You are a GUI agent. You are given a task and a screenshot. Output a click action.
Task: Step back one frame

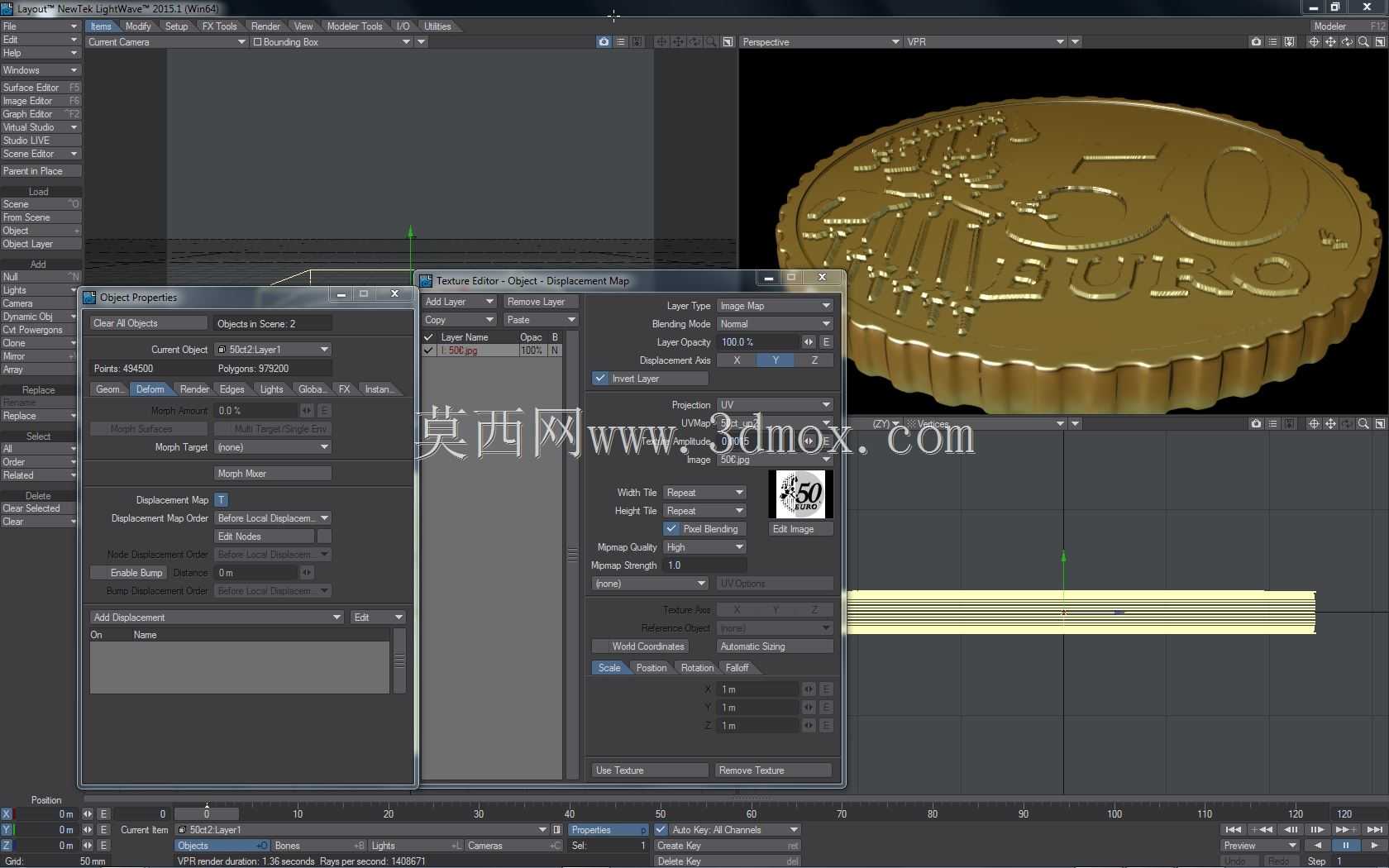pos(1290,830)
